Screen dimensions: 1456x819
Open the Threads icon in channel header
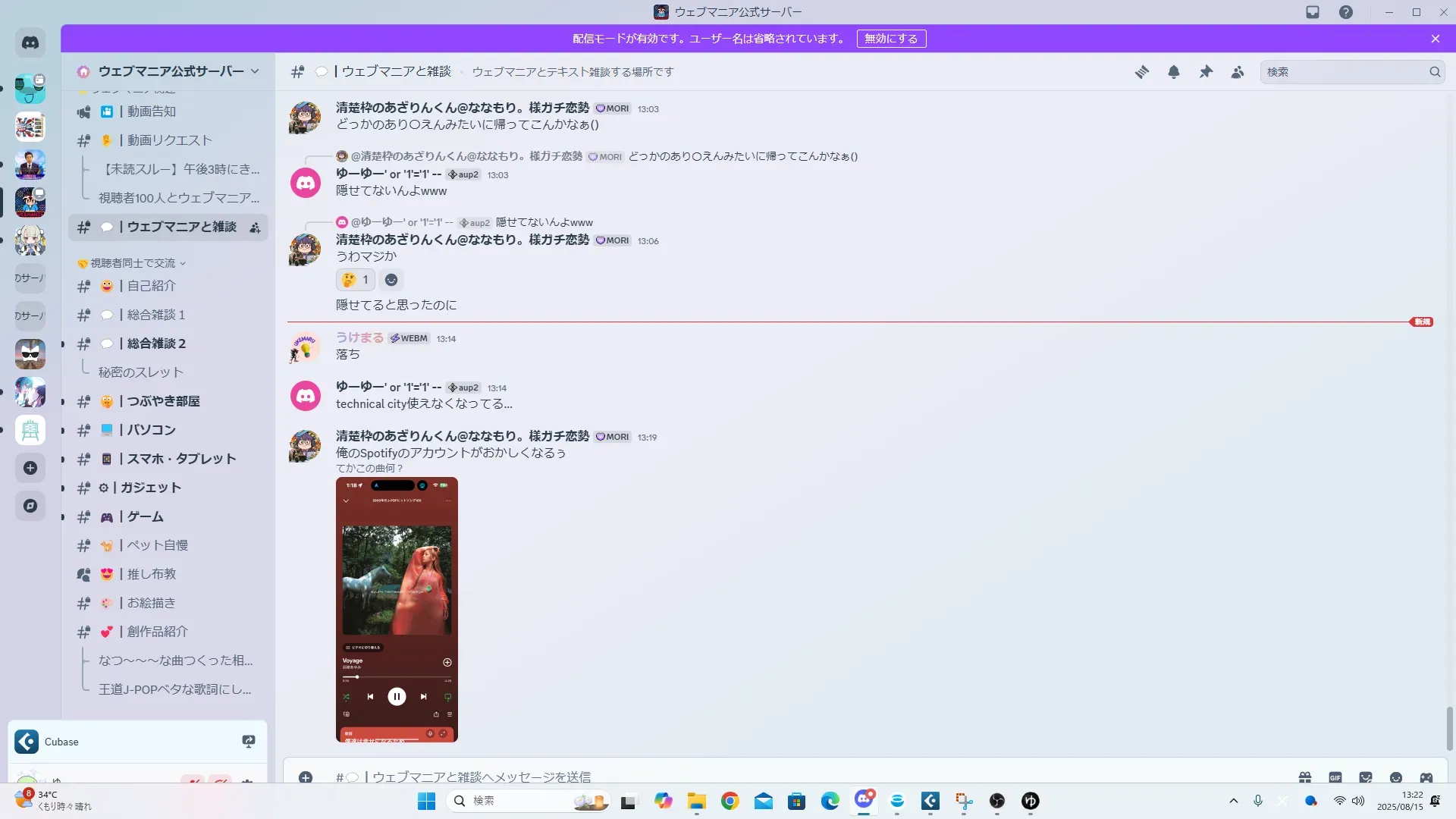click(x=1141, y=72)
